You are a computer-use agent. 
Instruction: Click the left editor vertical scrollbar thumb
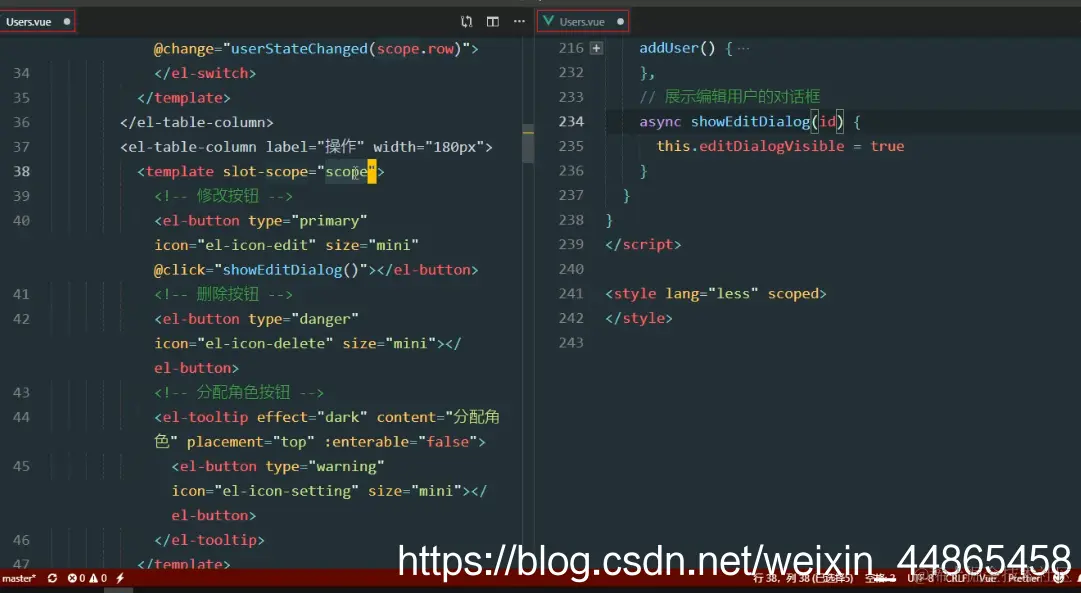click(528, 143)
